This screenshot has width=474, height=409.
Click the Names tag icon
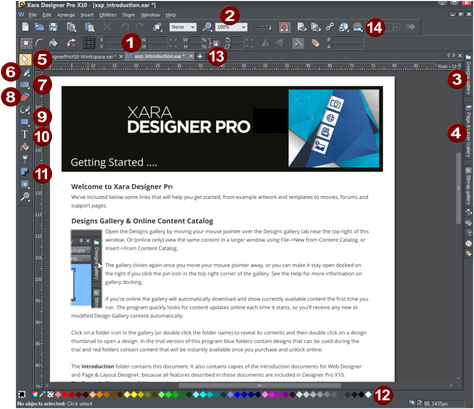tap(315, 43)
